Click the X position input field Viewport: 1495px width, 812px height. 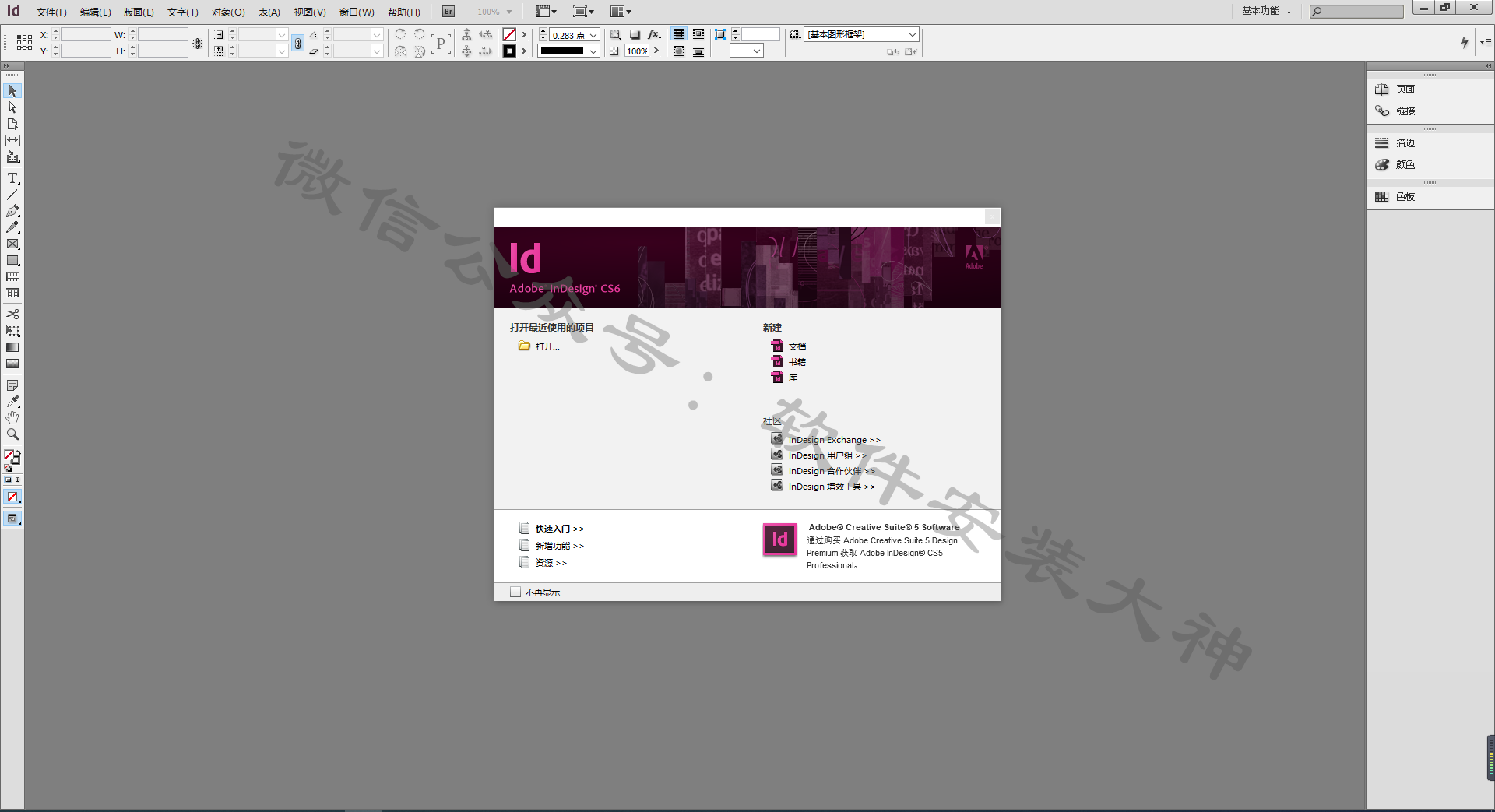(86, 35)
